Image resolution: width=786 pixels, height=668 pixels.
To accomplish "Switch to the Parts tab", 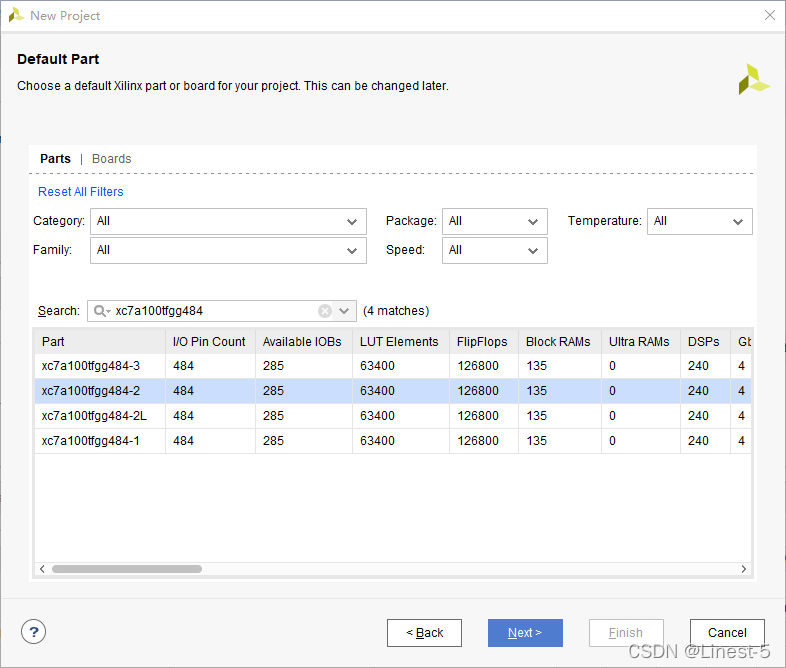I will [x=55, y=159].
